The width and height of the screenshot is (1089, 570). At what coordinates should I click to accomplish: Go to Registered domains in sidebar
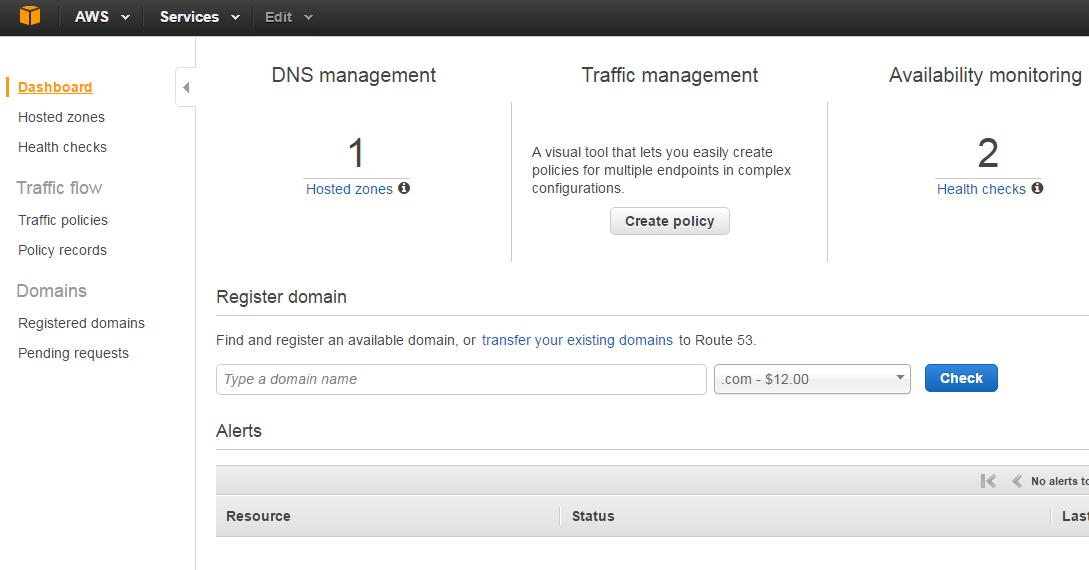pos(81,323)
